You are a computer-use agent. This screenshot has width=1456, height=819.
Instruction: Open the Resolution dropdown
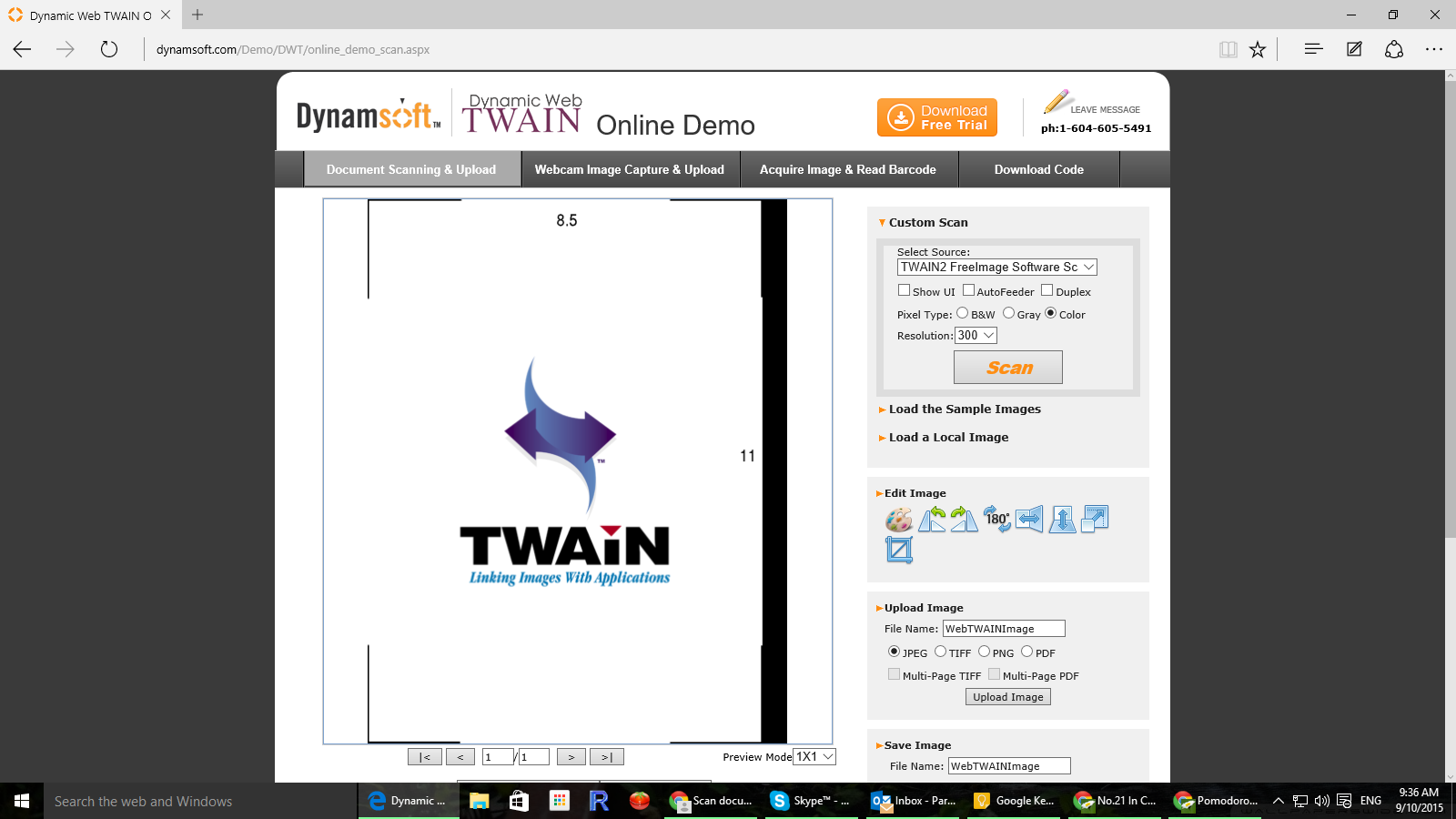coord(976,335)
